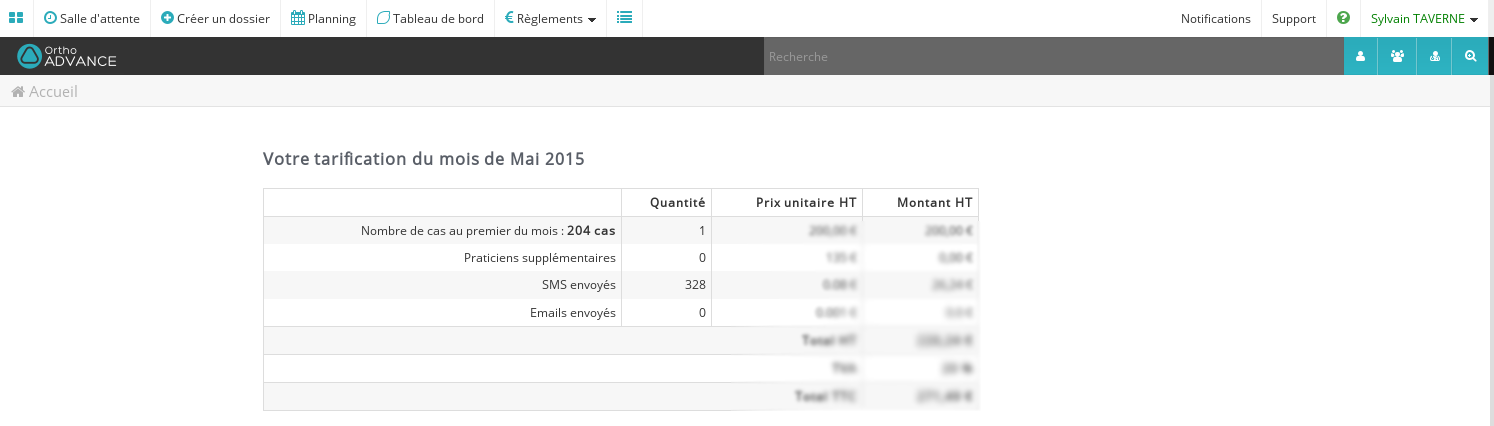
Task: Open the Planning calendar
Action: click(323, 18)
